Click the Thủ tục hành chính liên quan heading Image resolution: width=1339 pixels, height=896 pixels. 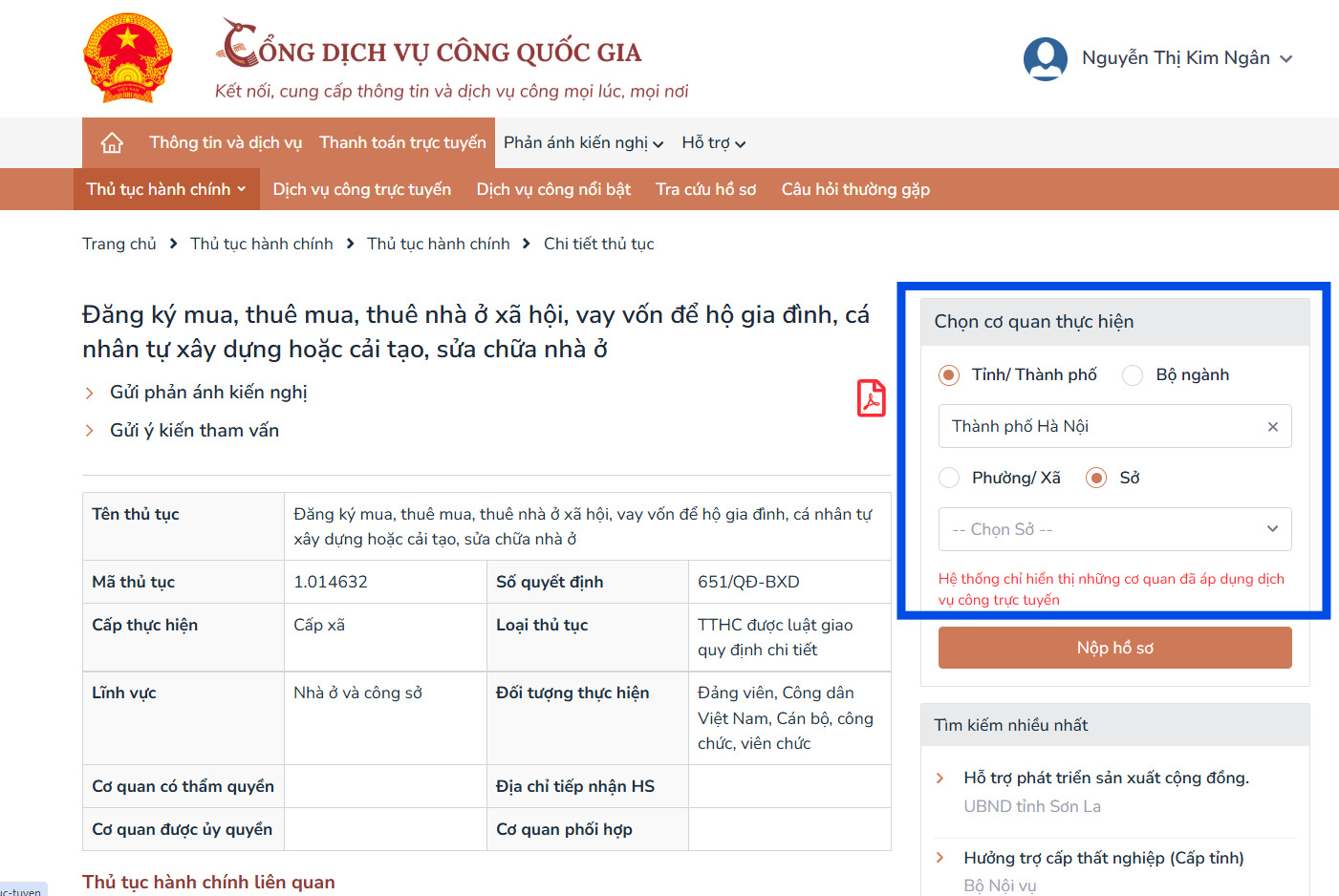coord(208,882)
